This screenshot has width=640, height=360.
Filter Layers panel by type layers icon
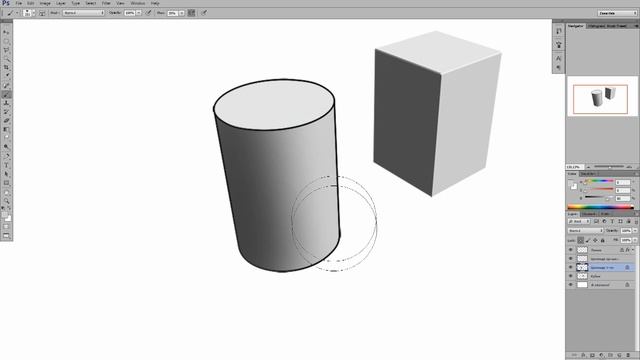612,221
